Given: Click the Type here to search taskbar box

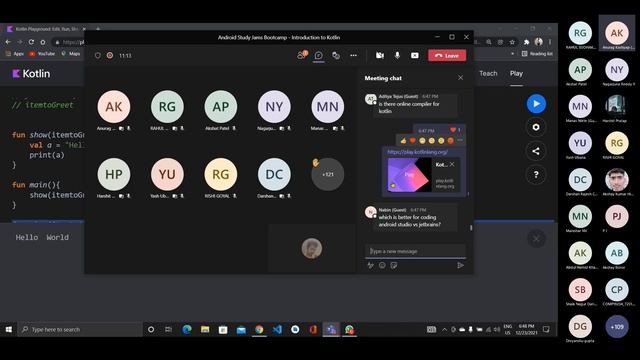Looking at the screenshot, I should coord(80,329).
